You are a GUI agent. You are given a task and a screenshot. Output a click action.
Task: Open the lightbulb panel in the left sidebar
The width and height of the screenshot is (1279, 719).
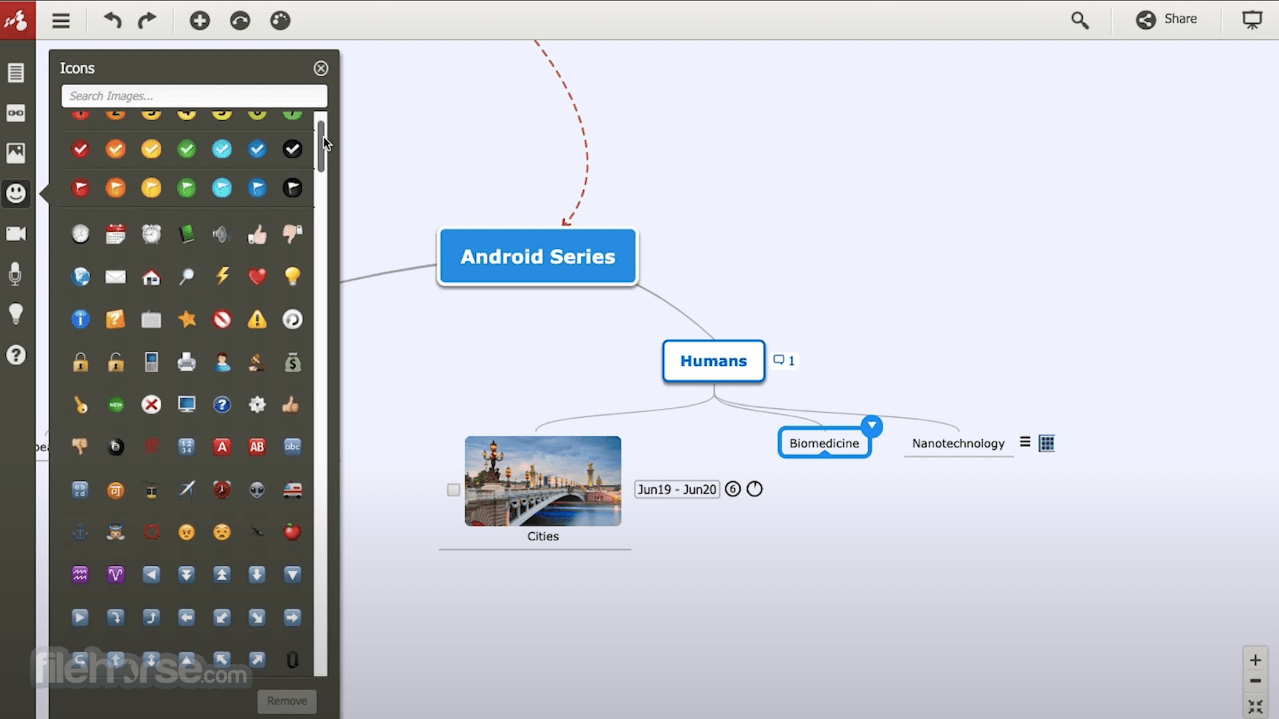coord(16,314)
